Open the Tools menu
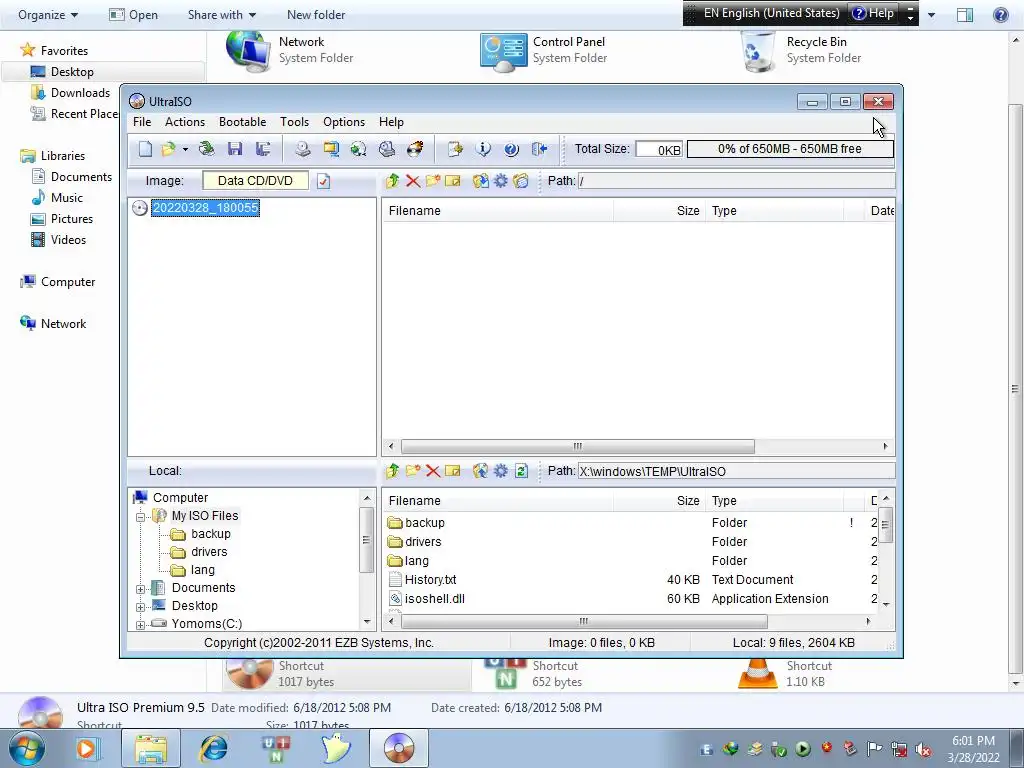 click(x=295, y=122)
